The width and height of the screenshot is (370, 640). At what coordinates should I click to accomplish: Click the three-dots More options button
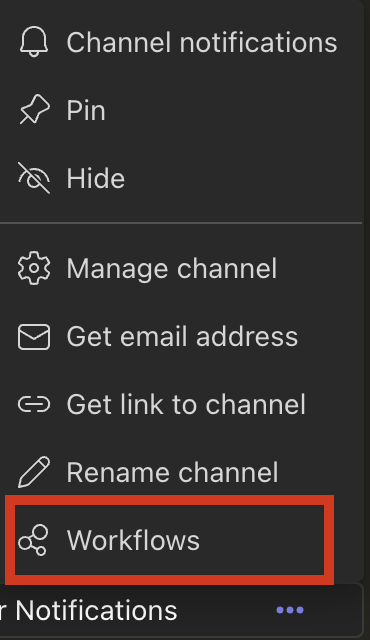pos(290,610)
